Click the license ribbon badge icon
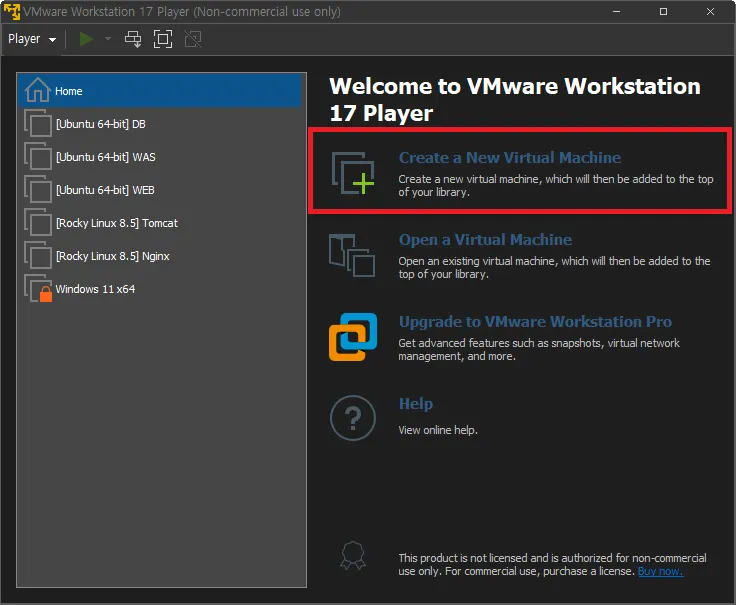Image resolution: width=736 pixels, height=605 pixels. click(x=353, y=556)
